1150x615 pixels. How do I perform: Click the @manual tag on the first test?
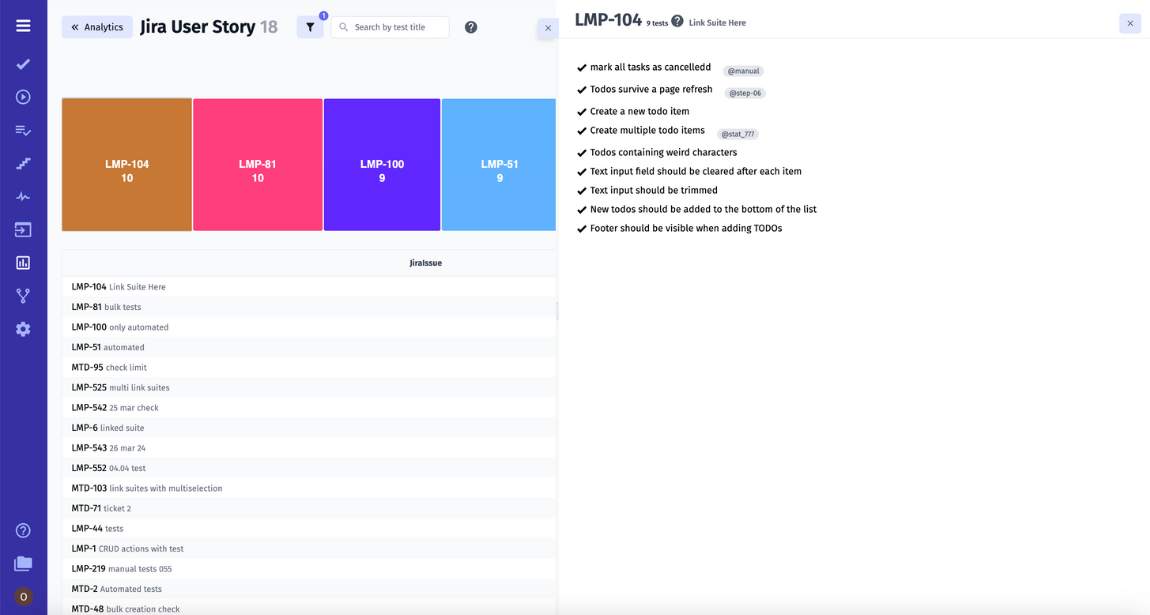(744, 70)
